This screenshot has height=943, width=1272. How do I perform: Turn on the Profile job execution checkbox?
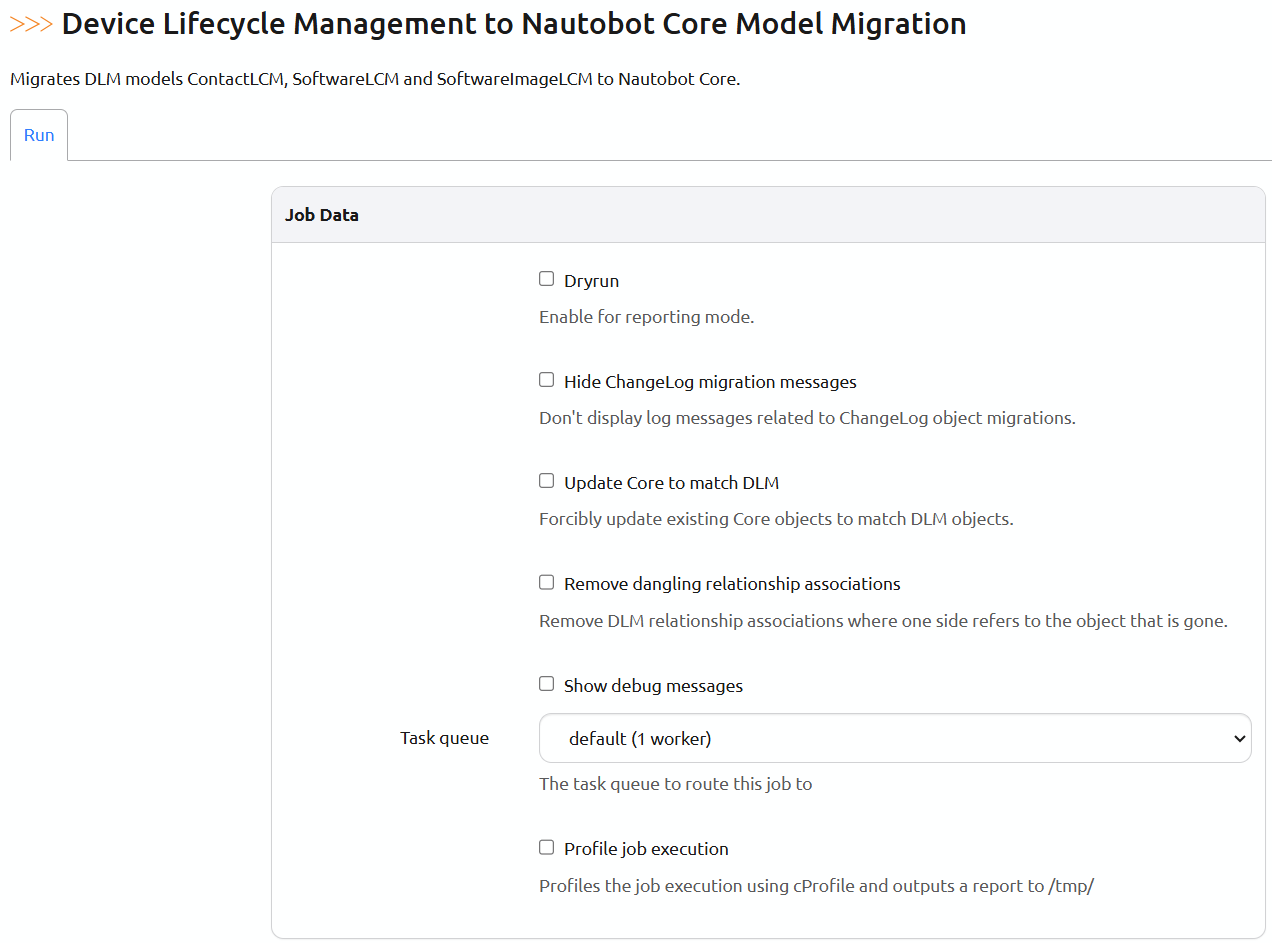pyautogui.click(x=546, y=847)
